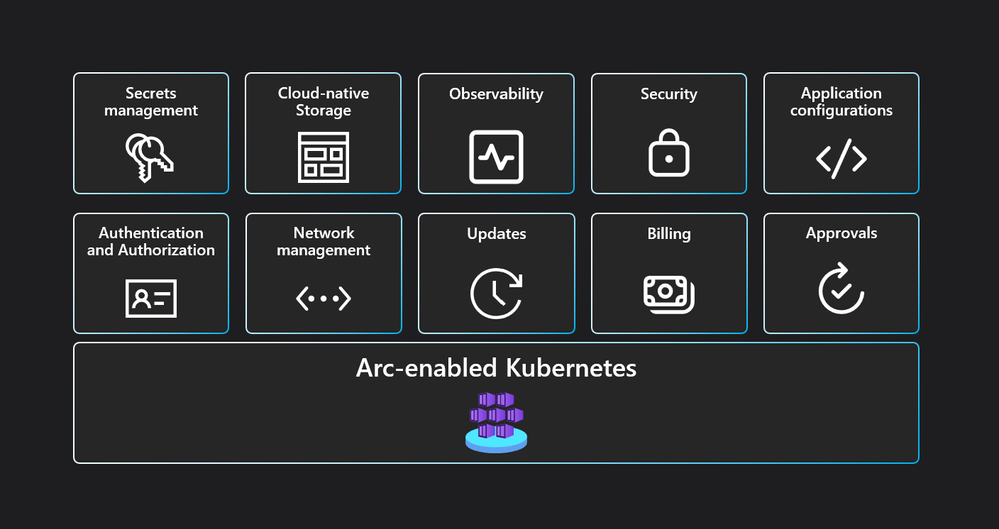Image resolution: width=999 pixels, height=529 pixels.
Task: Select the 'Application configurations' label
Action: (x=841, y=102)
